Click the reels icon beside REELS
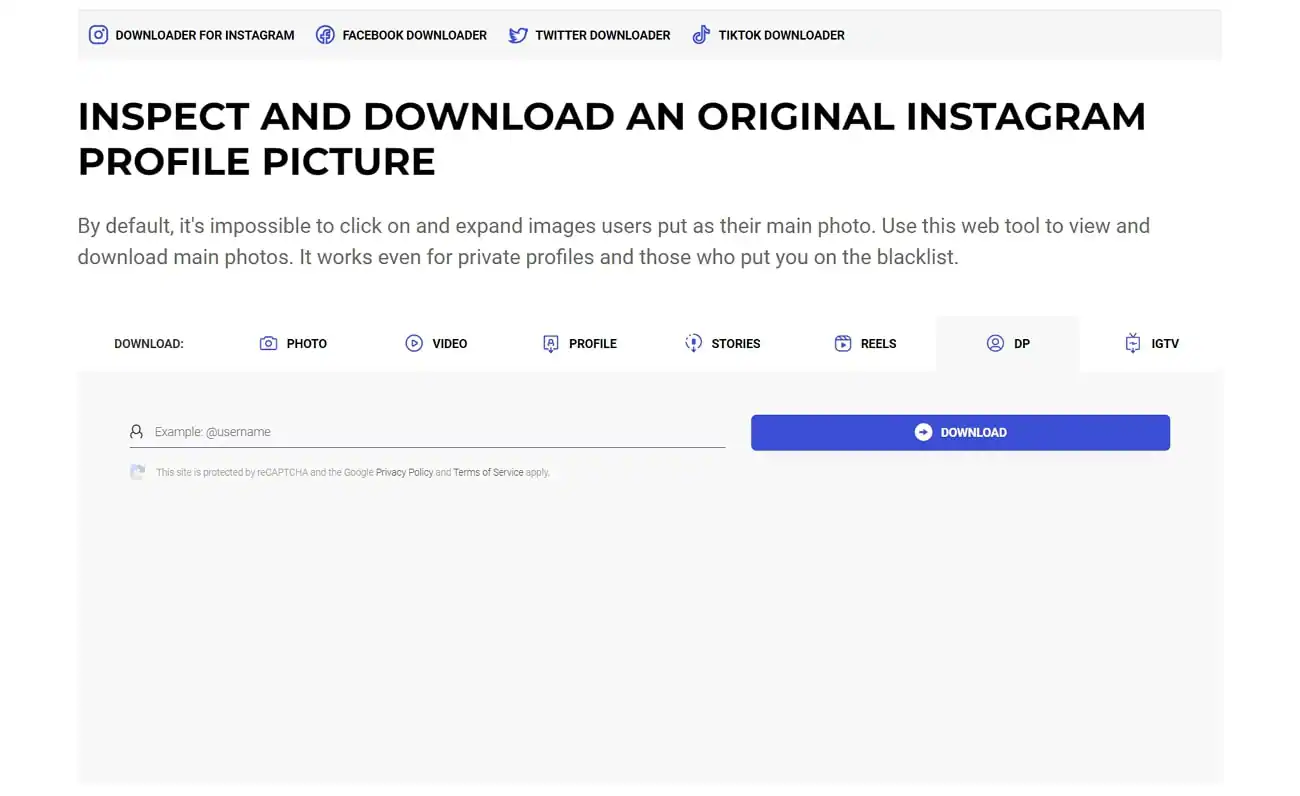This screenshot has height=796, width=1300. [842, 343]
